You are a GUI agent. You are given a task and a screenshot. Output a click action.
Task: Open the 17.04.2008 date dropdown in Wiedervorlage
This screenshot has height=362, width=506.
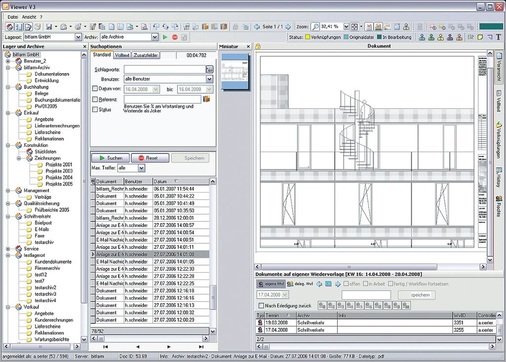[x=285, y=295]
